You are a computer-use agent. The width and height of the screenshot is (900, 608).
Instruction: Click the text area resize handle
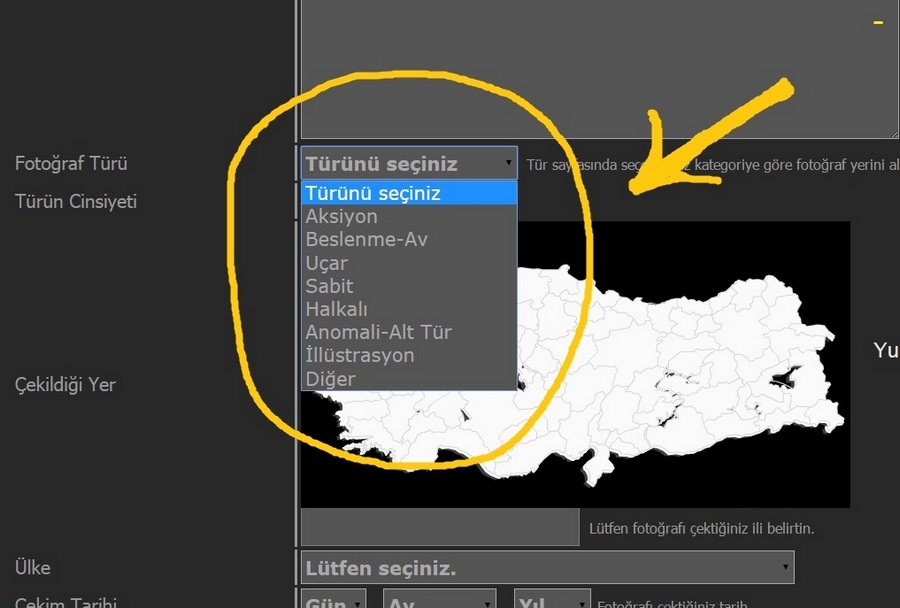(x=893, y=133)
